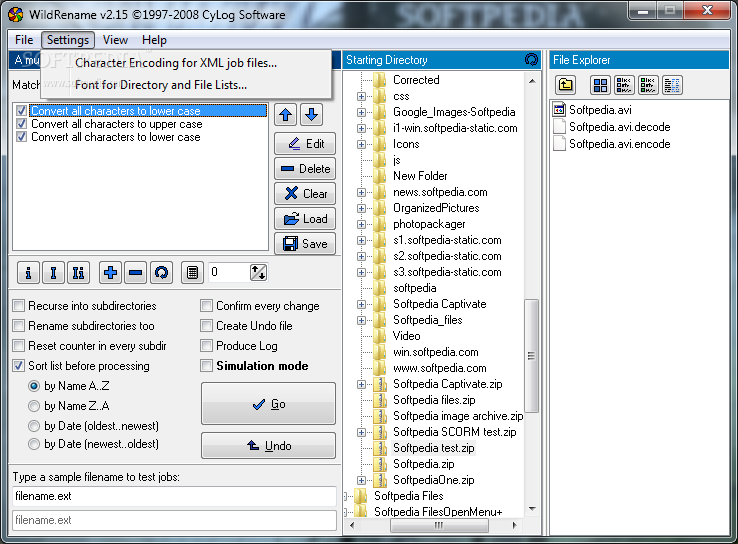Expand news.softpedia.com folder node
The width and height of the screenshot is (738, 544).
tap(361, 192)
